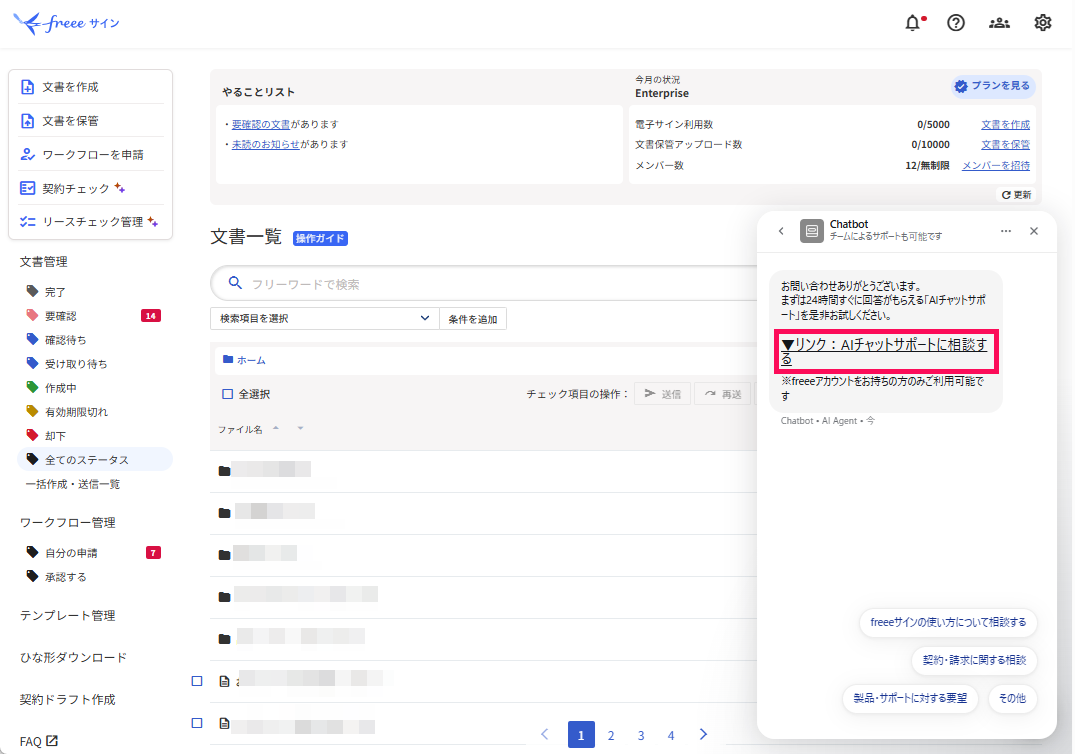Filter documents by 完了 status

tap(55, 292)
